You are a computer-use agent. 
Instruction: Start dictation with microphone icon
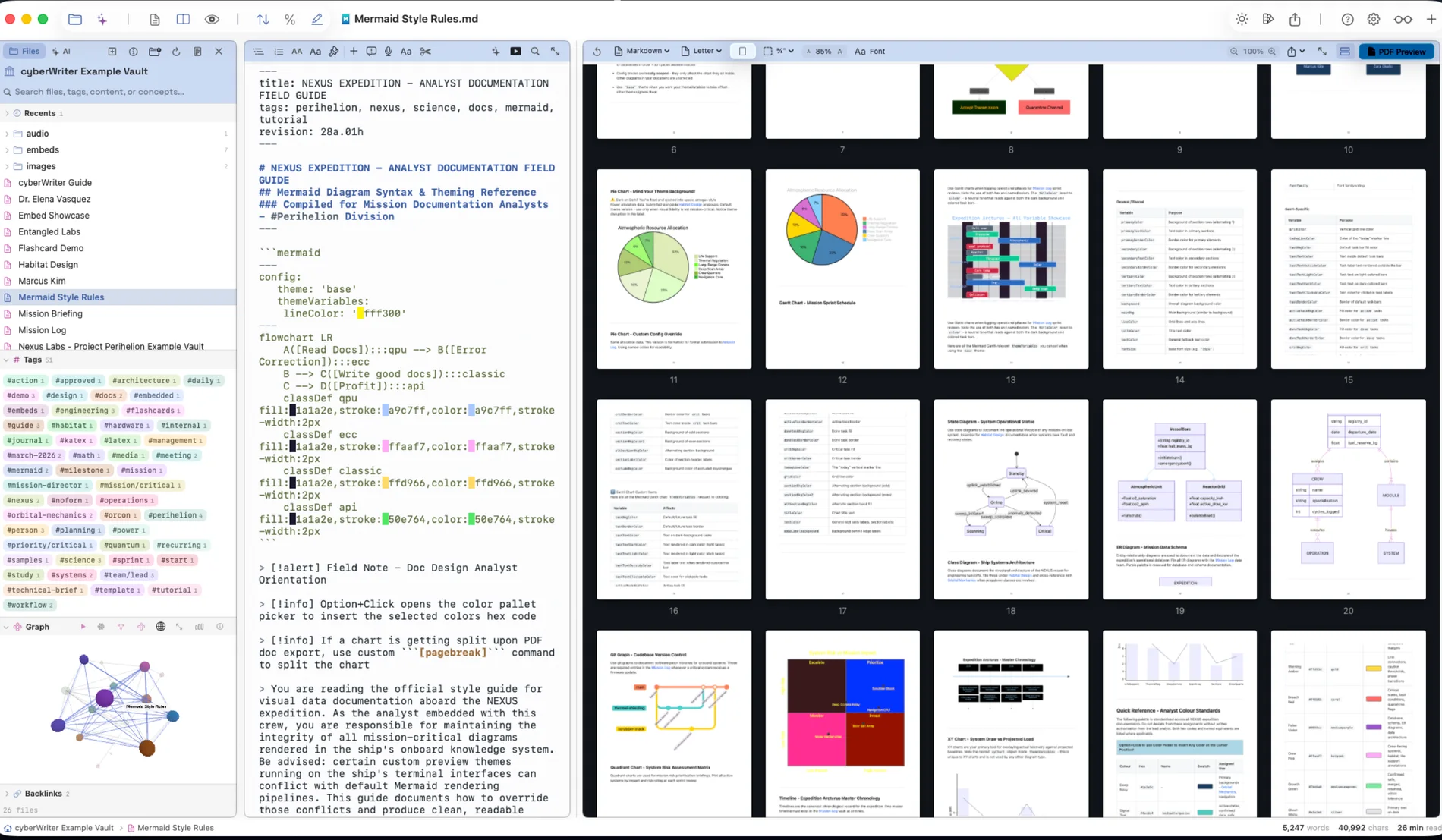point(388,52)
